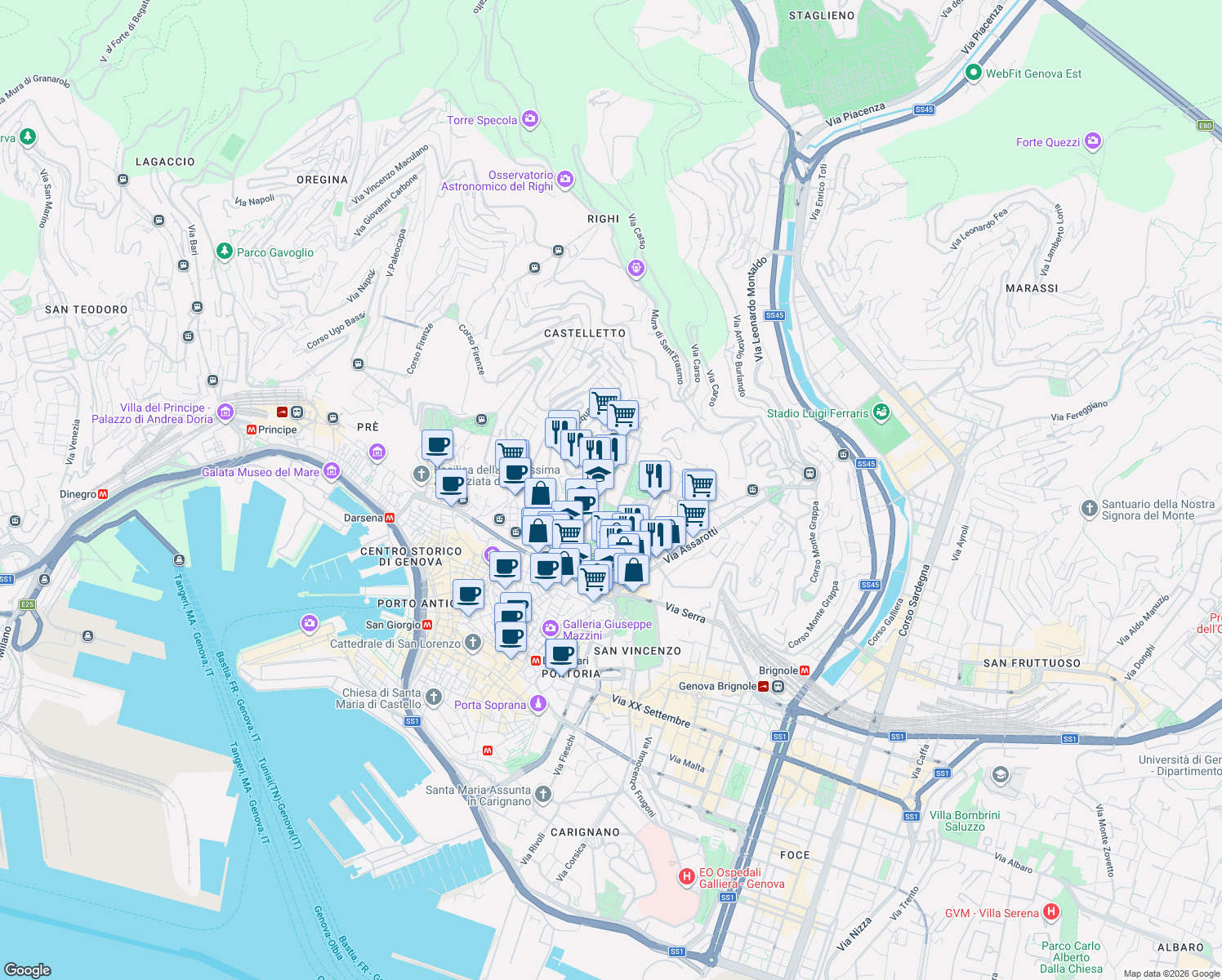Click the MARASSI district label
This screenshot has height=980, width=1222.
pos(1032,288)
